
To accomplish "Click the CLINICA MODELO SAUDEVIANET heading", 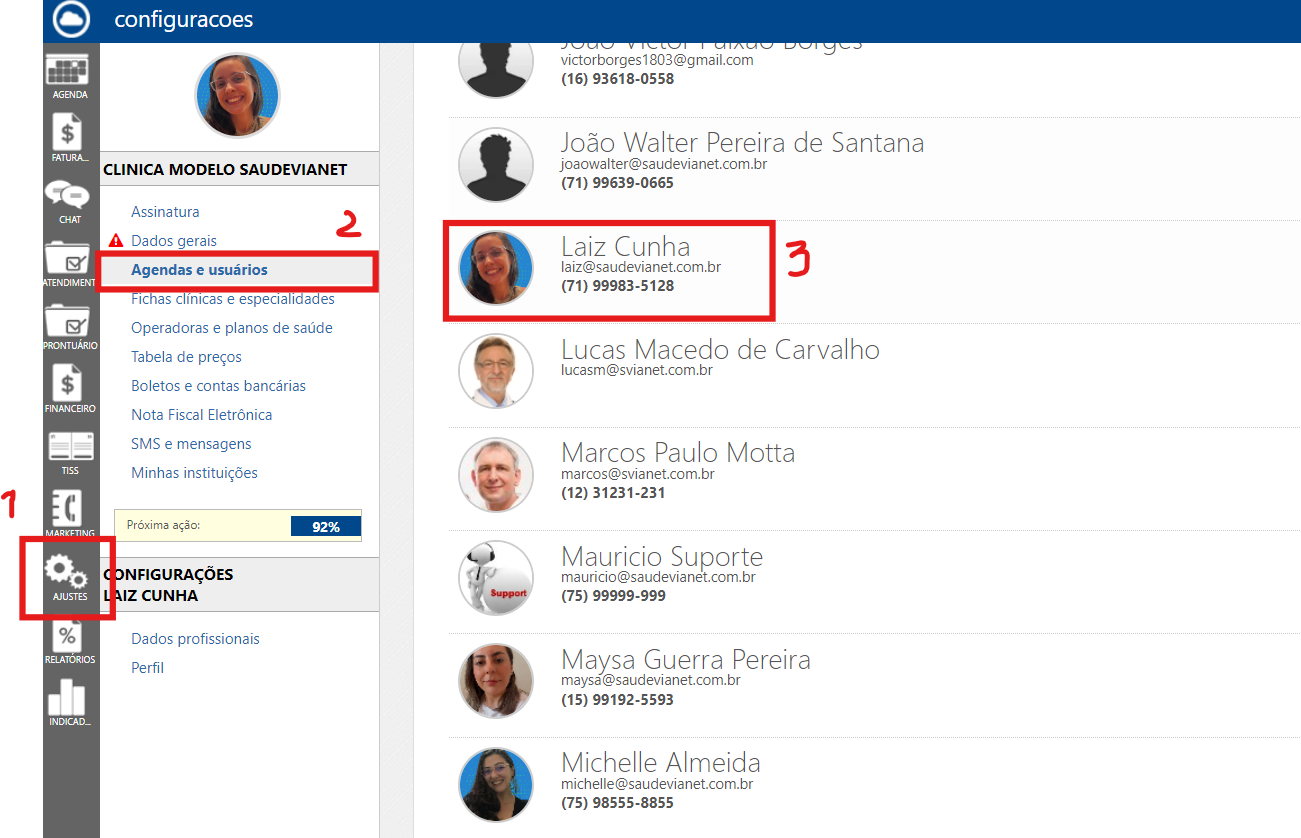I will [x=225, y=170].
